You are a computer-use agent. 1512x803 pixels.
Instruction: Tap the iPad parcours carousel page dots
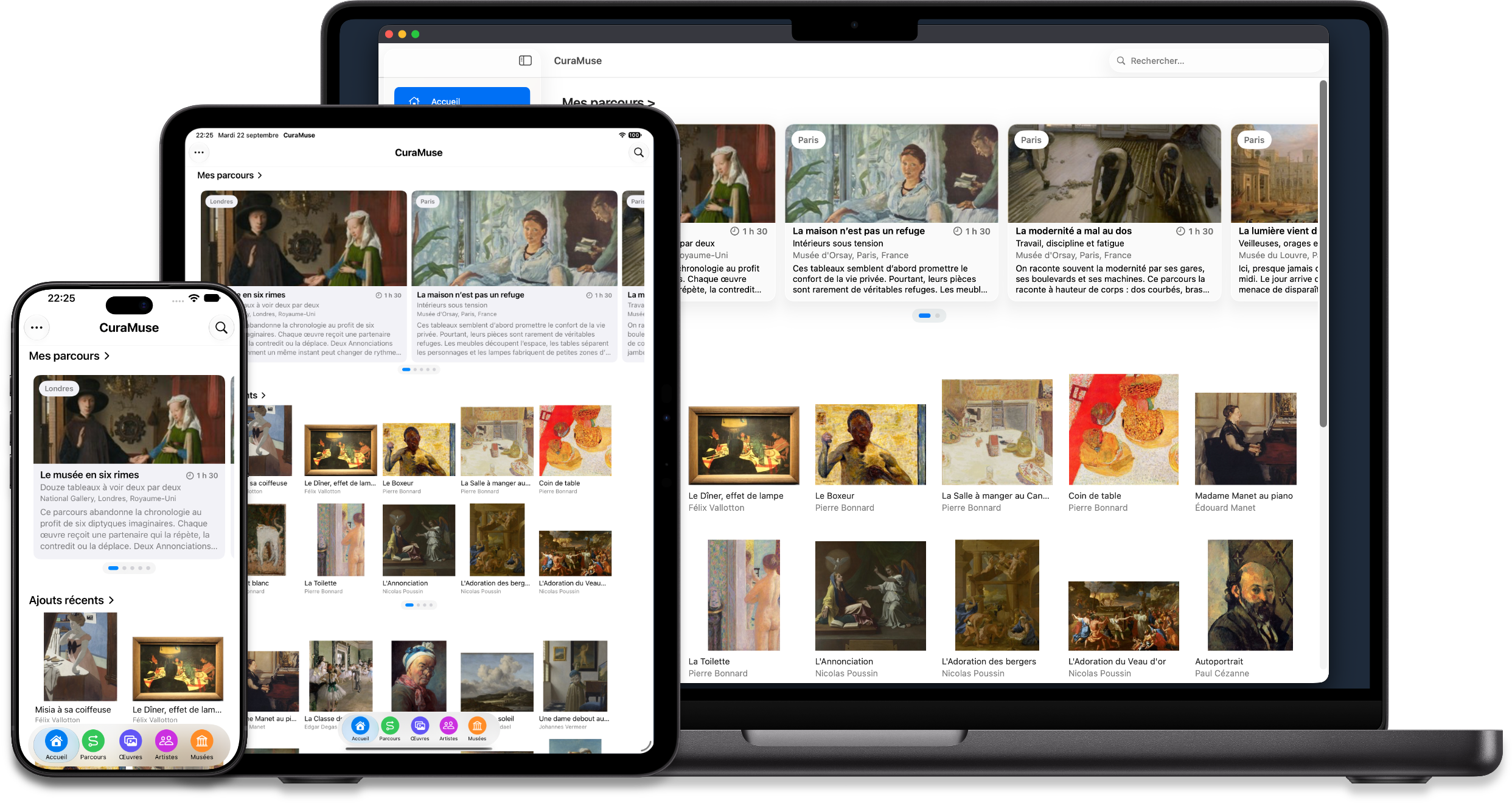pyautogui.click(x=419, y=370)
